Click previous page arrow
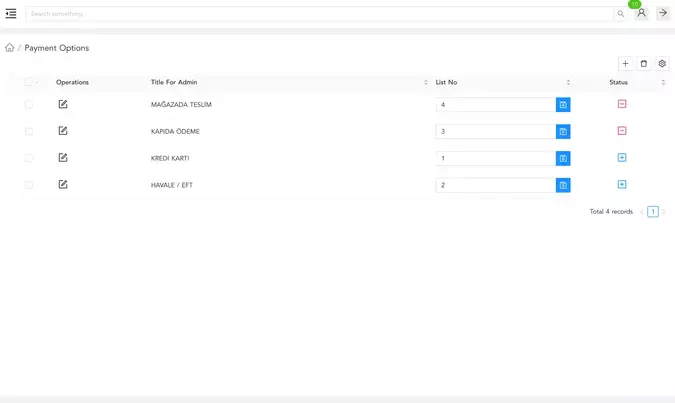This screenshot has width=675, height=403. tap(641, 211)
